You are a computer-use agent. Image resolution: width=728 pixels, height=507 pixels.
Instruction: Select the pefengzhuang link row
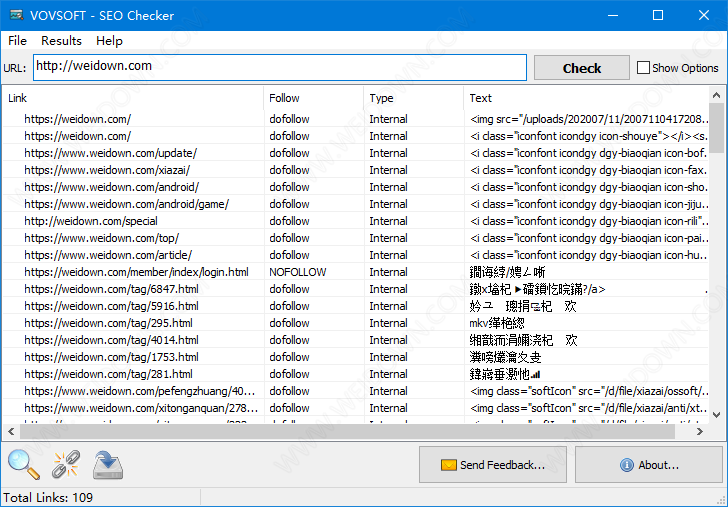(356, 391)
